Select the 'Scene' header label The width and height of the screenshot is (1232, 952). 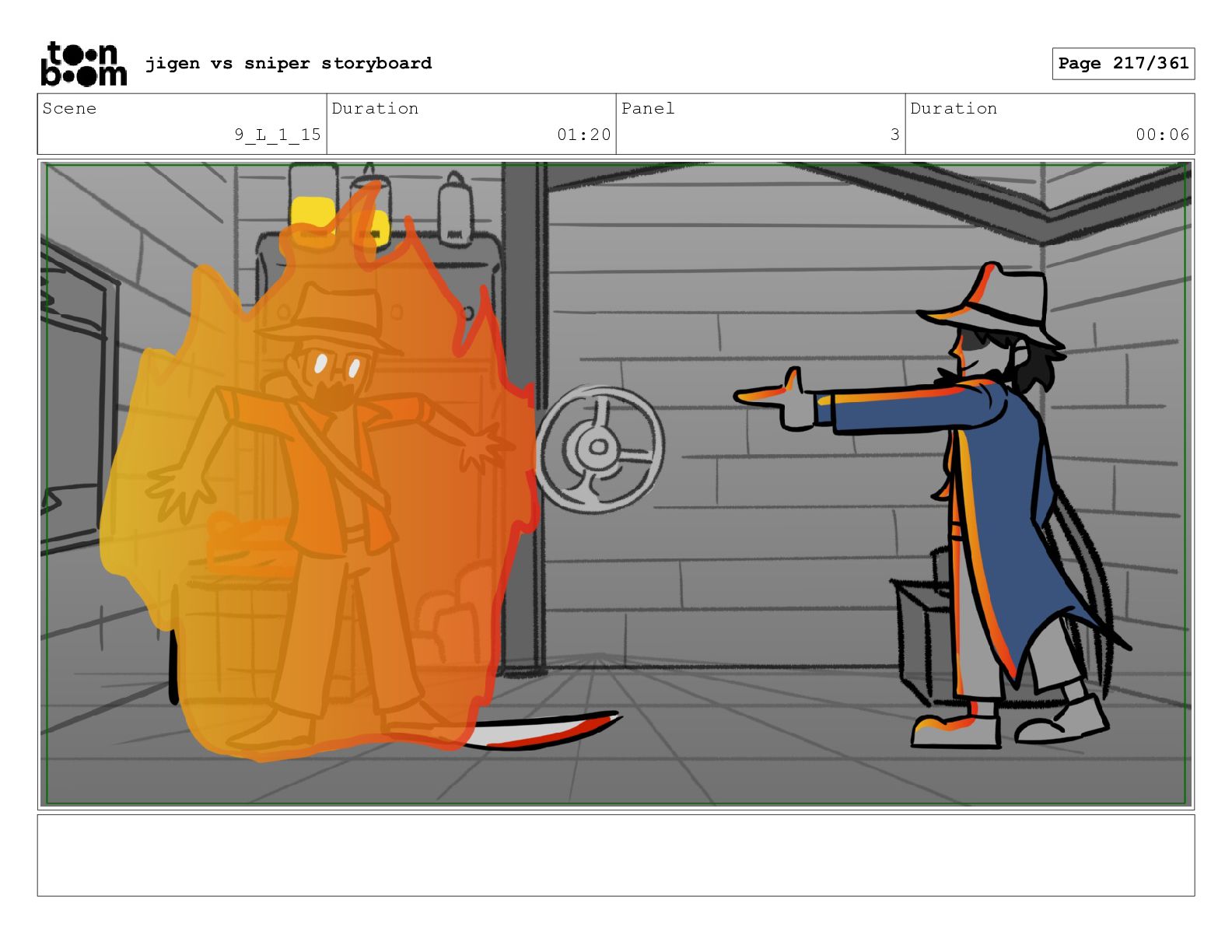pos(69,108)
